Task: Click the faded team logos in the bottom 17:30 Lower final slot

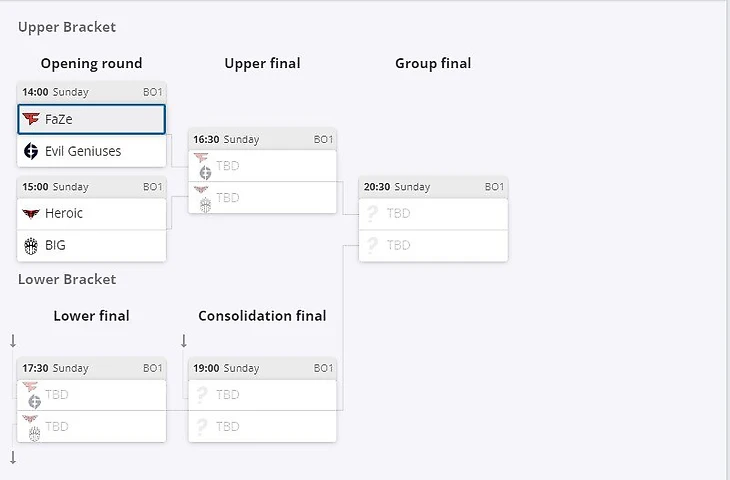Action: tap(33, 427)
